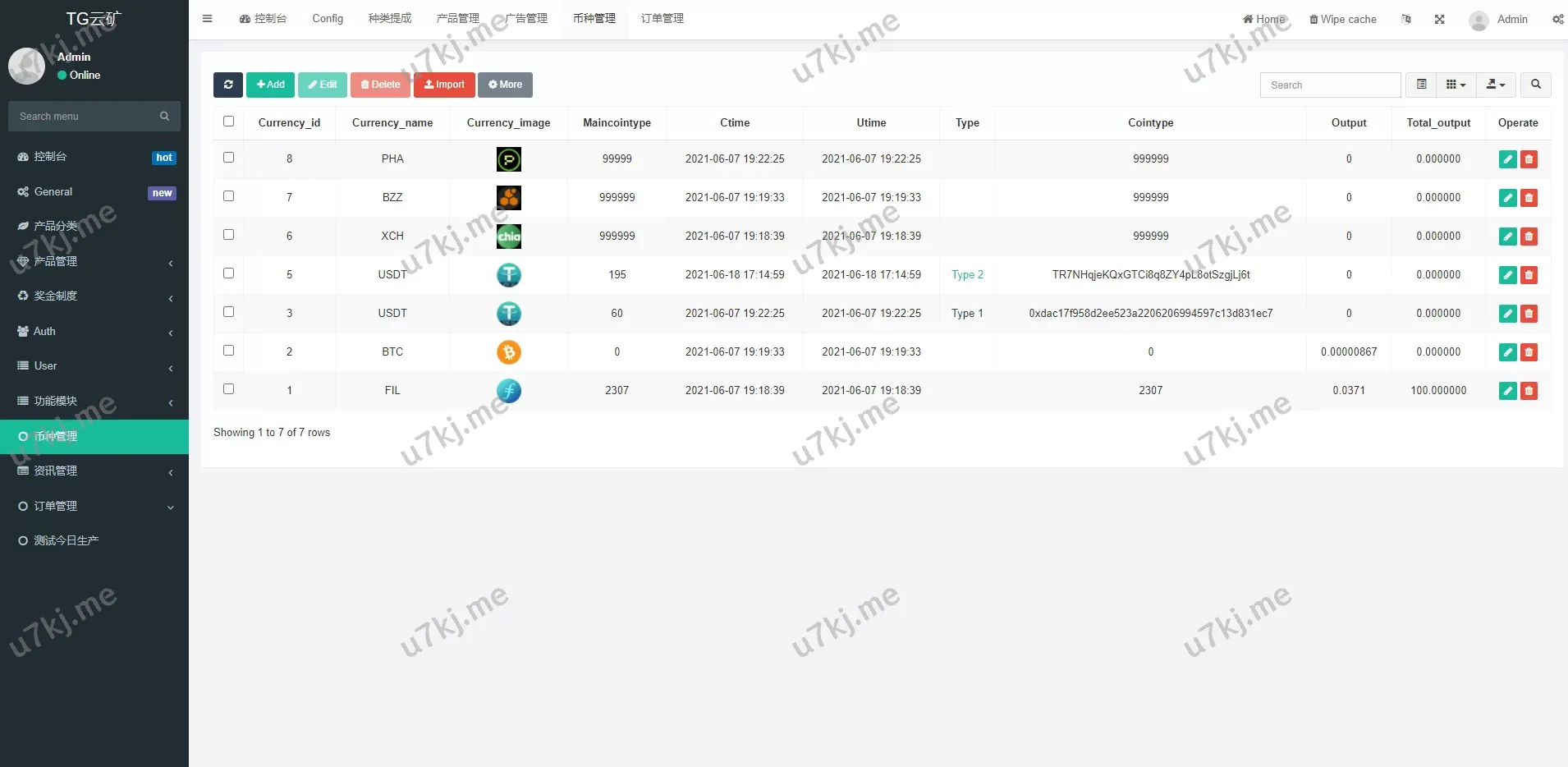Click the edit pencil icon for PHA row

tap(1507, 159)
